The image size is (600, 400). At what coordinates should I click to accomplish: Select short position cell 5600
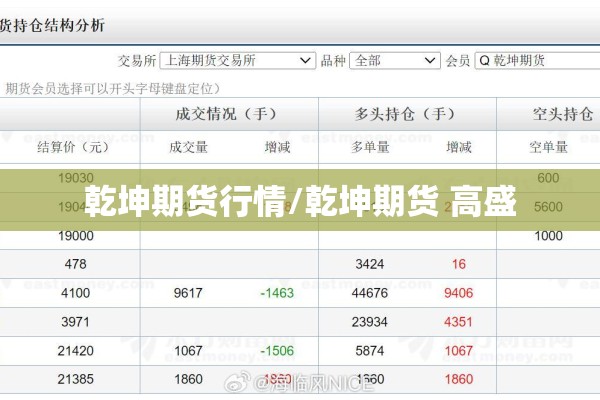548,207
